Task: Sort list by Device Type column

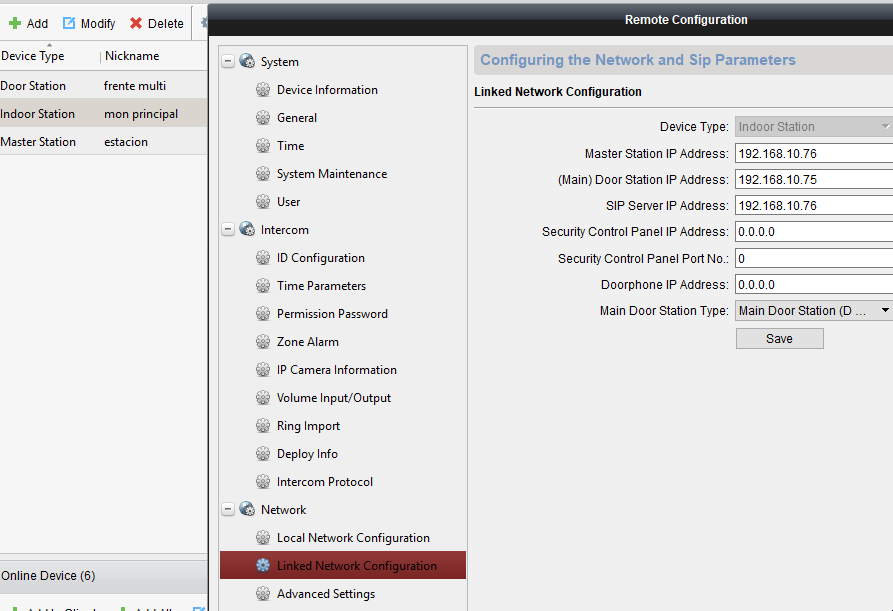Action: (x=32, y=56)
